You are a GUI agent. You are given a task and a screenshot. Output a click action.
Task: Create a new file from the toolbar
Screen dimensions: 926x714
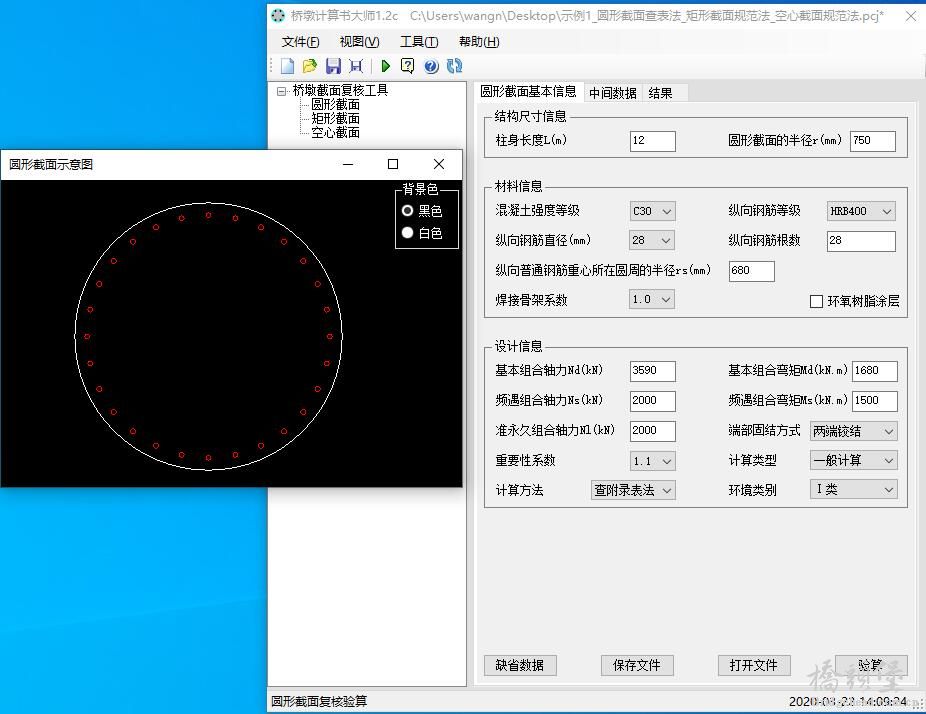point(288,66)
